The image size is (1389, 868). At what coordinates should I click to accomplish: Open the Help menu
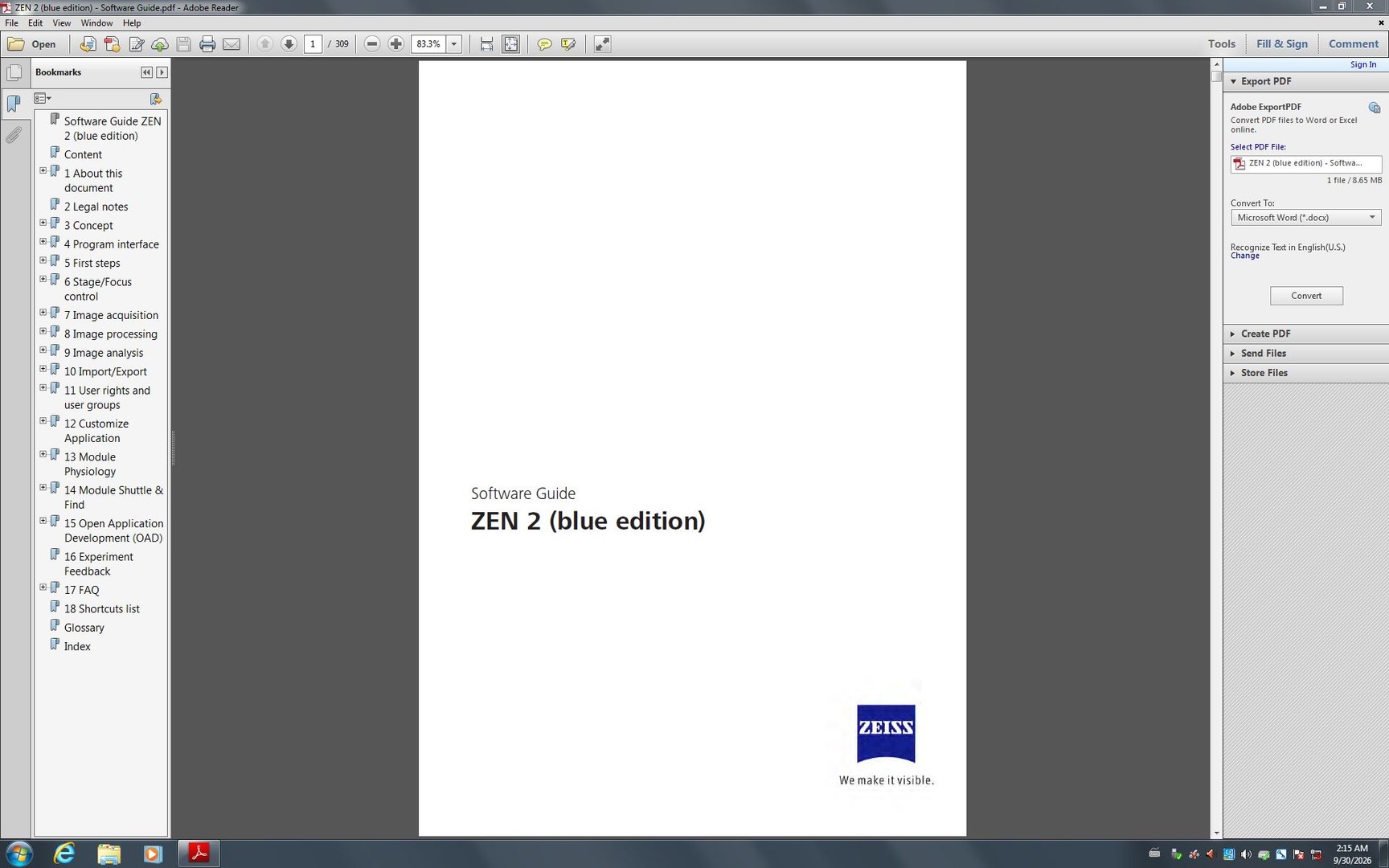[x=132, y=23]
